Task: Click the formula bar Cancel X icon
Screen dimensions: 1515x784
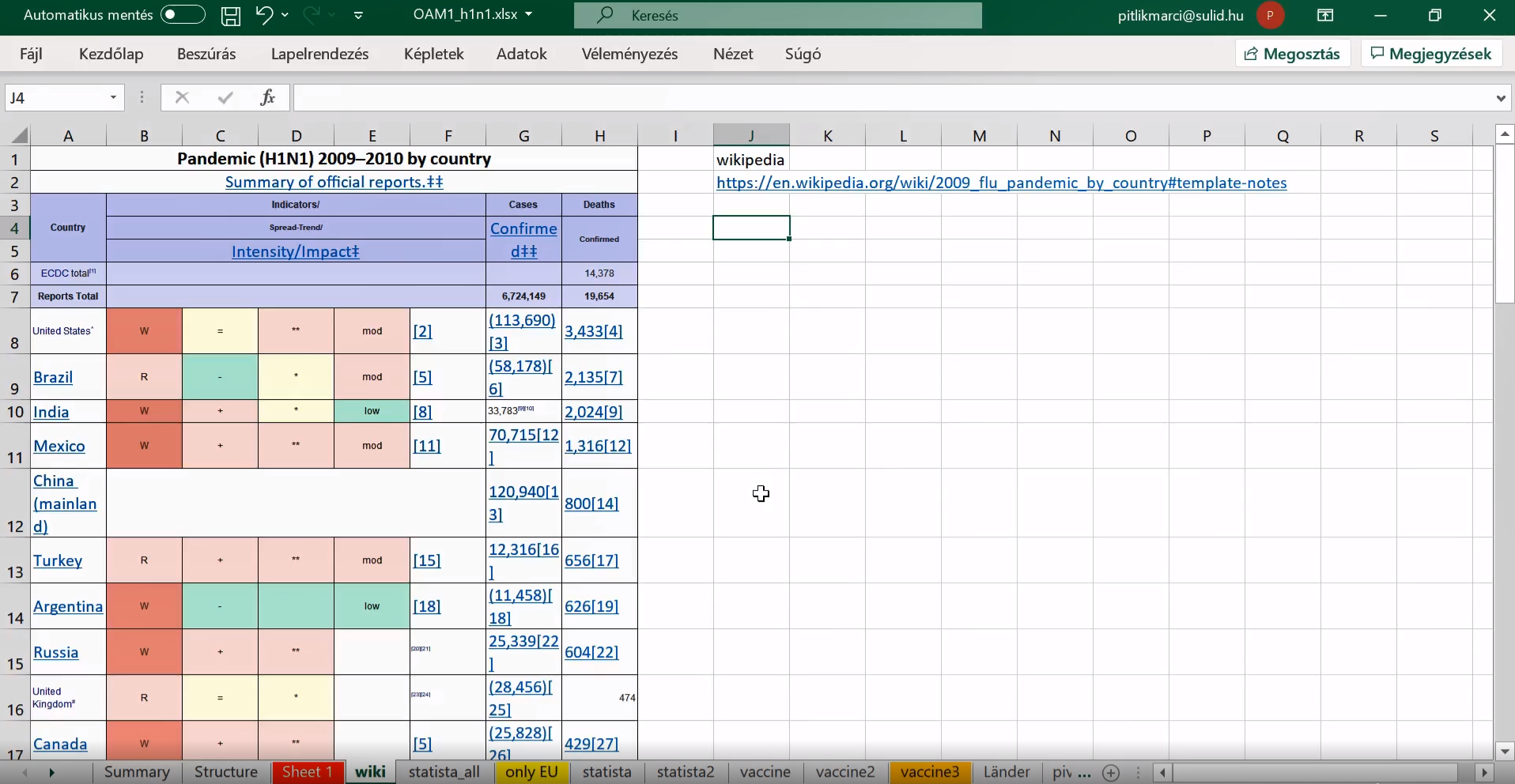Action: pos(183,97)
